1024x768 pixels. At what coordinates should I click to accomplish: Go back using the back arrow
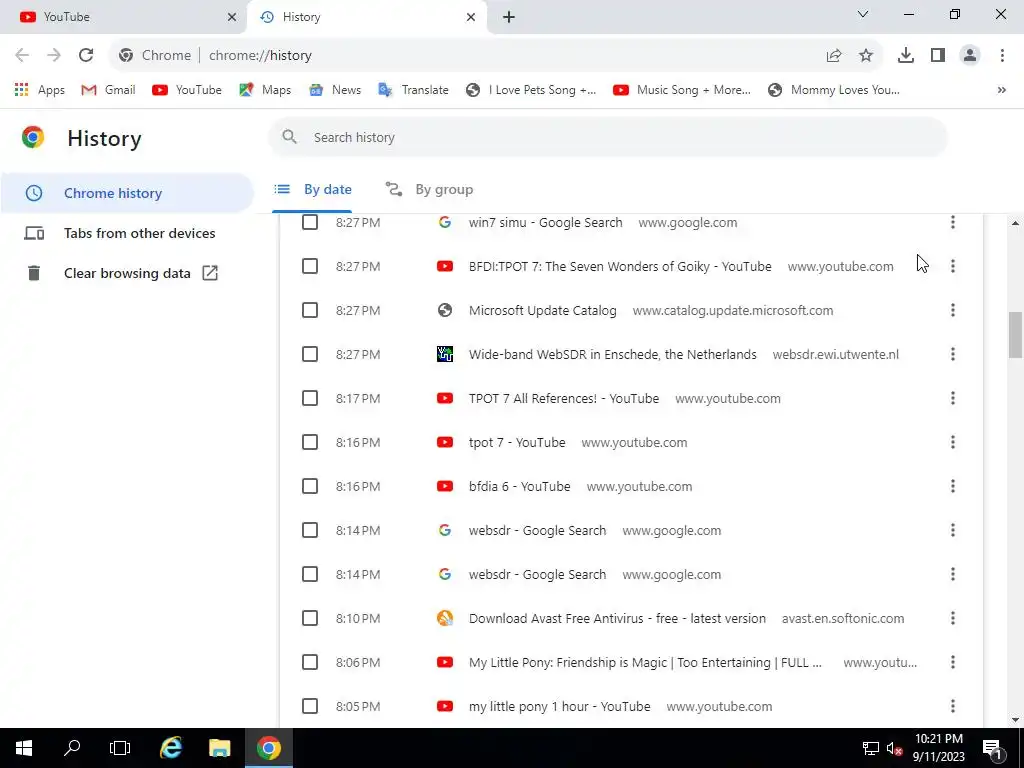pyautogui.click(x=22, y=56)
